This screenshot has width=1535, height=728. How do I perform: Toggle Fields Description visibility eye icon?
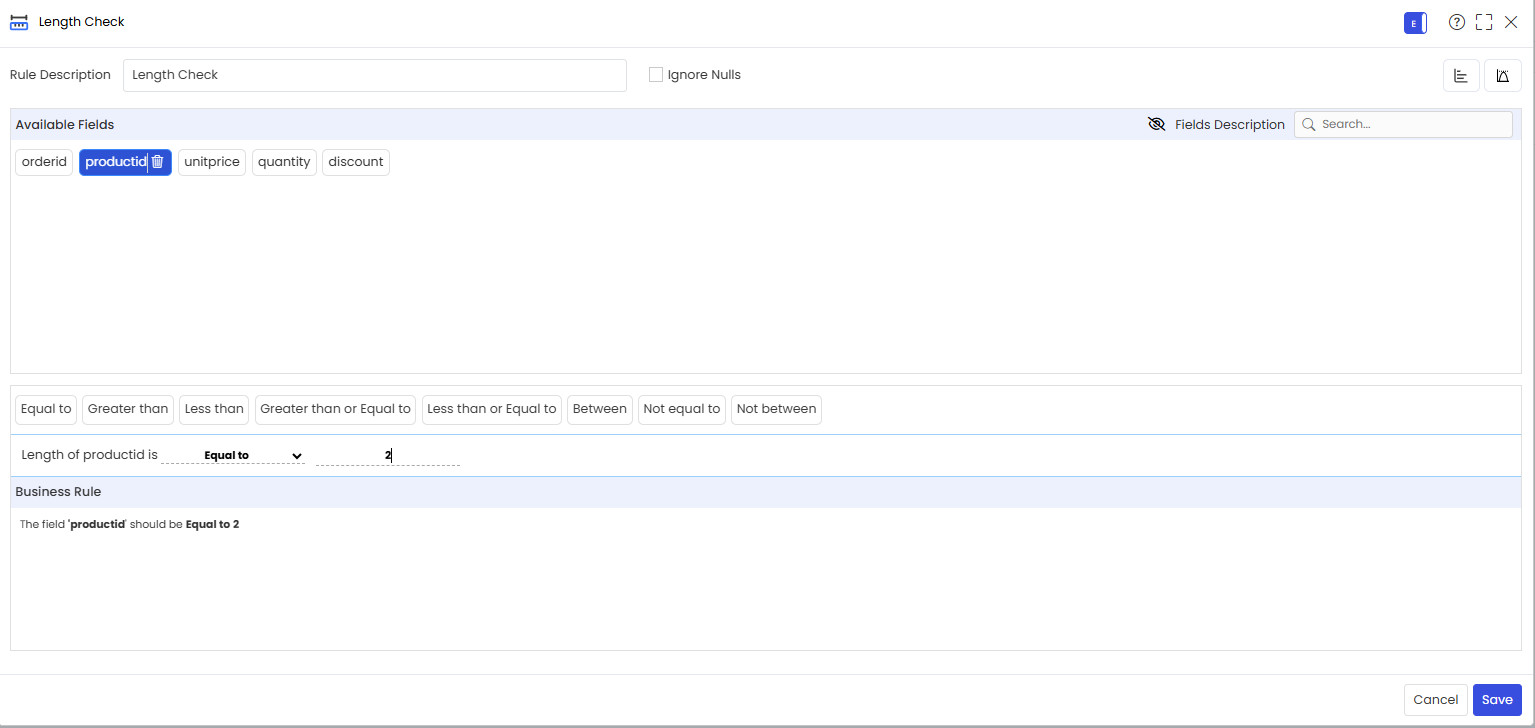(x=1157, y=125)
